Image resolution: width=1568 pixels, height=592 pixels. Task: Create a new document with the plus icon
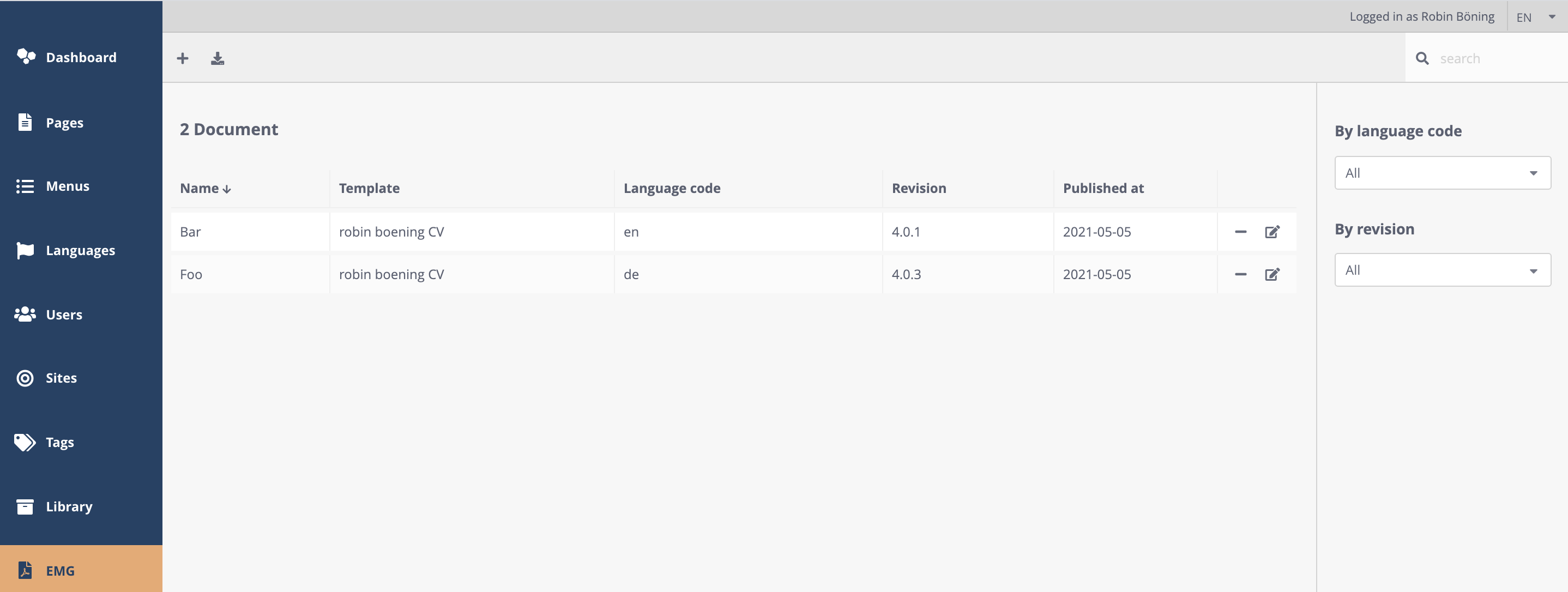(x=182, y=58)
